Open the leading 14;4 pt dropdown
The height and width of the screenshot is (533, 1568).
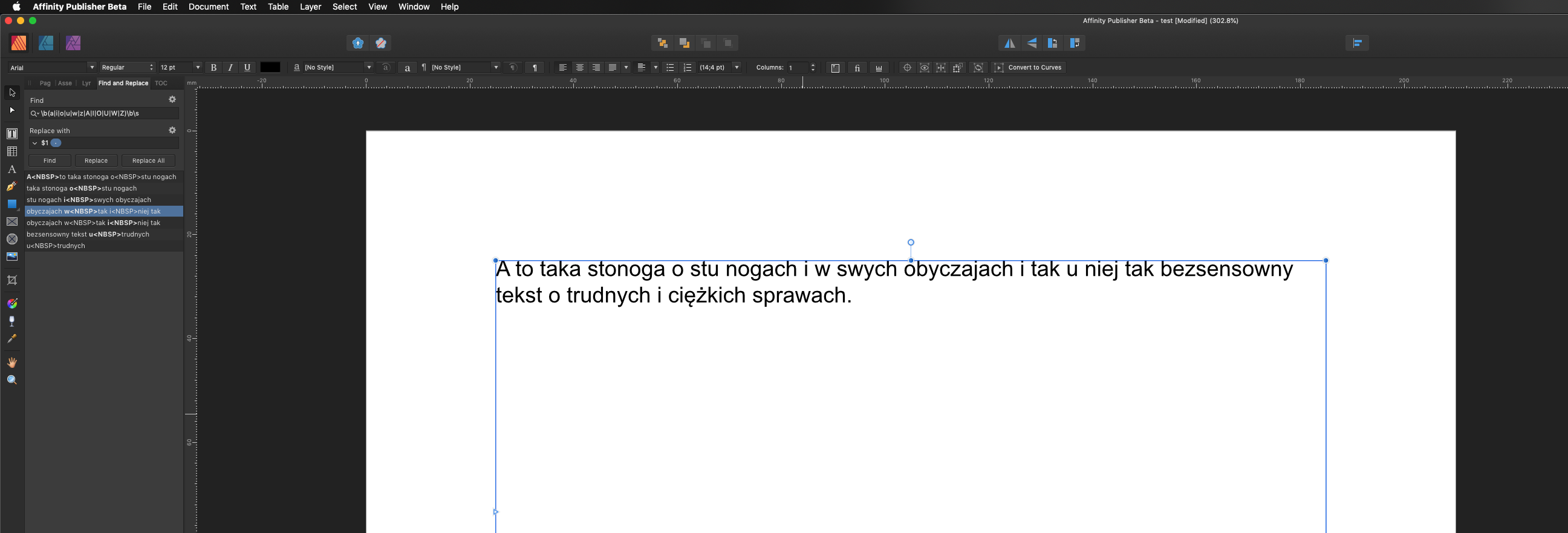737,68
